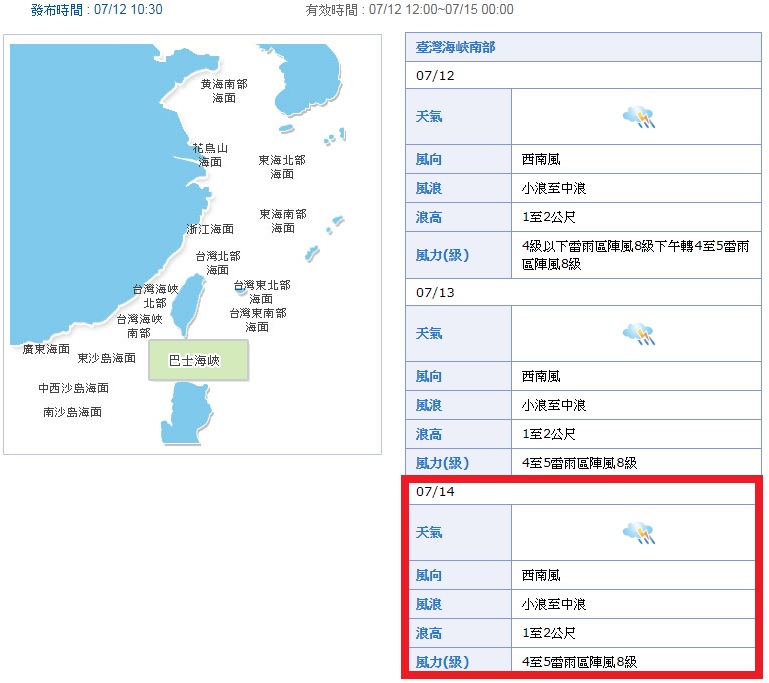Click the 07/14 date row header
Screen dimensions: 769x683
pos(583,491)
